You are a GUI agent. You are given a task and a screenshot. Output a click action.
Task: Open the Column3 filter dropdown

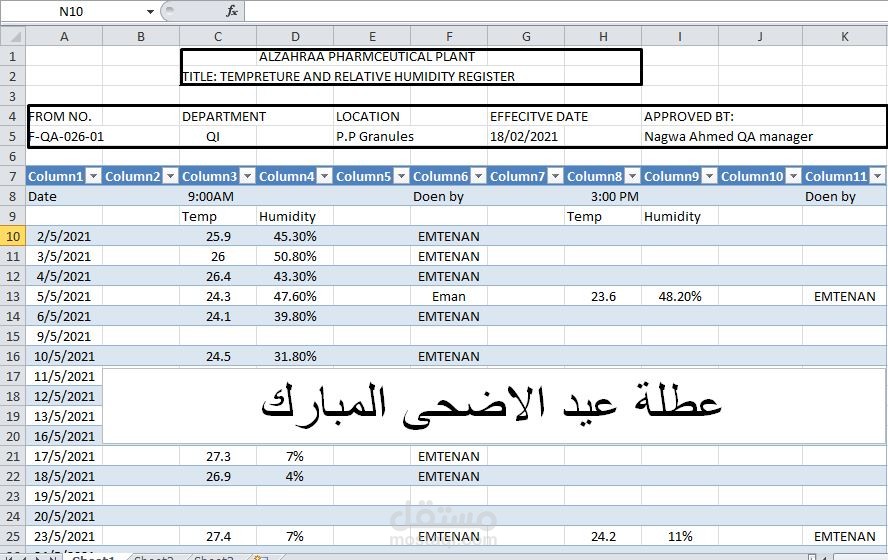pyautogui.click(x=247, y=177)
